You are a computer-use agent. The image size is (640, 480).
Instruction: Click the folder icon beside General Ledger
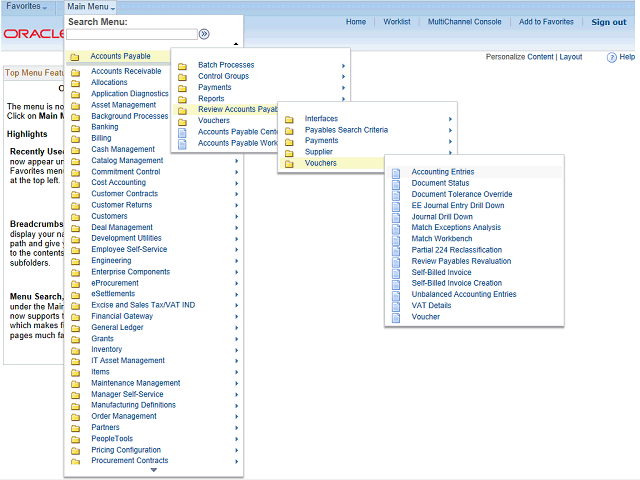(75, 328)
